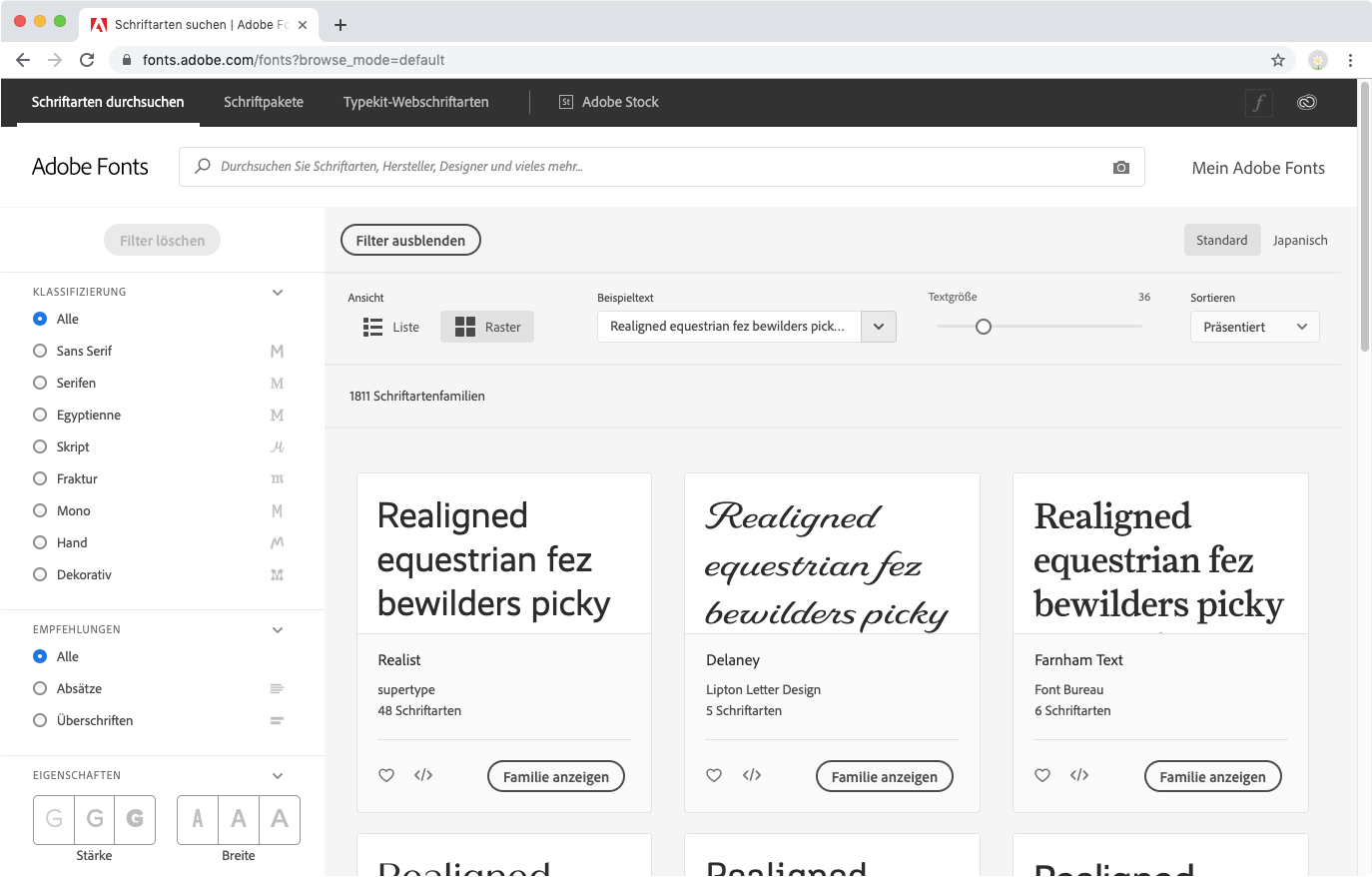Open the Creative Cloud icon in header

tap(1306, 102)
